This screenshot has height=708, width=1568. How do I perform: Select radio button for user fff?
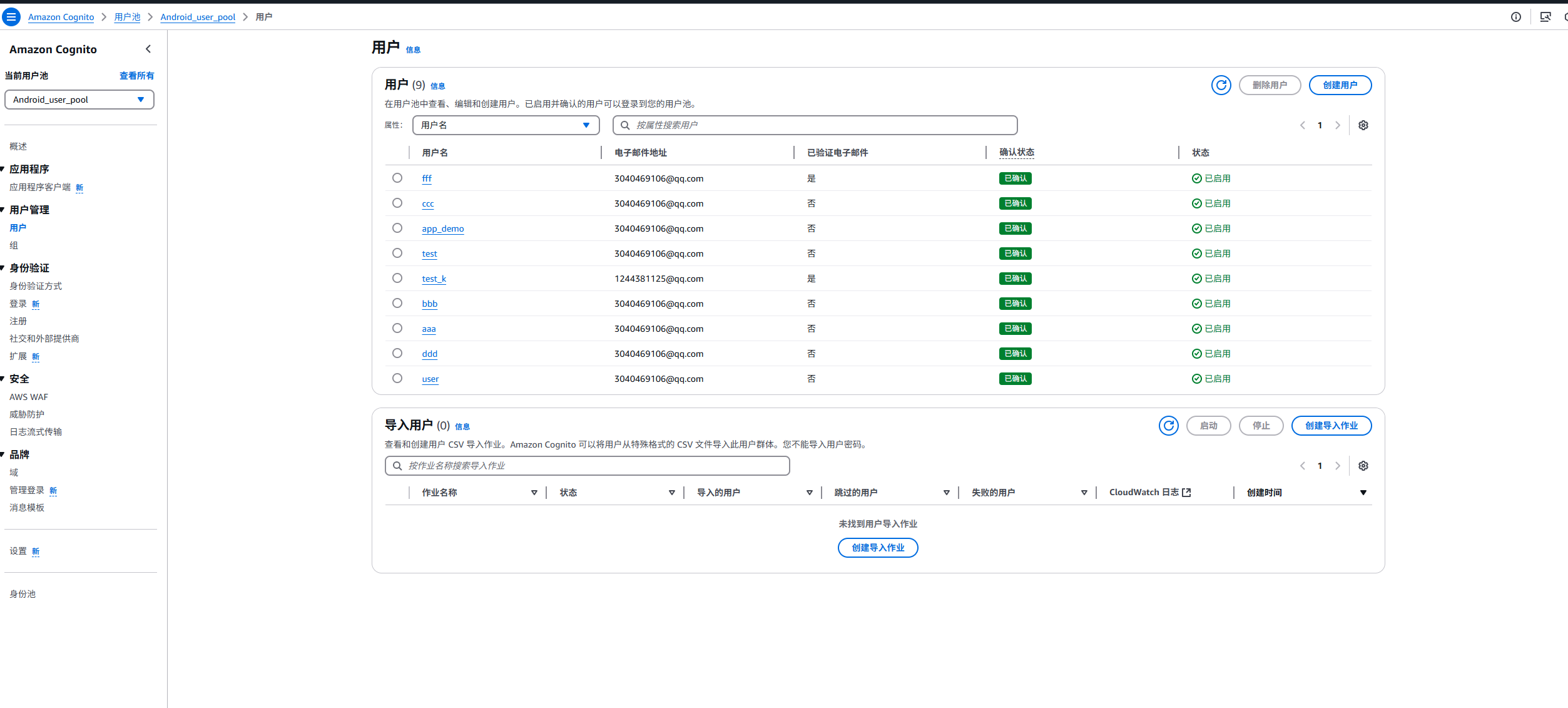pos(397,178)
